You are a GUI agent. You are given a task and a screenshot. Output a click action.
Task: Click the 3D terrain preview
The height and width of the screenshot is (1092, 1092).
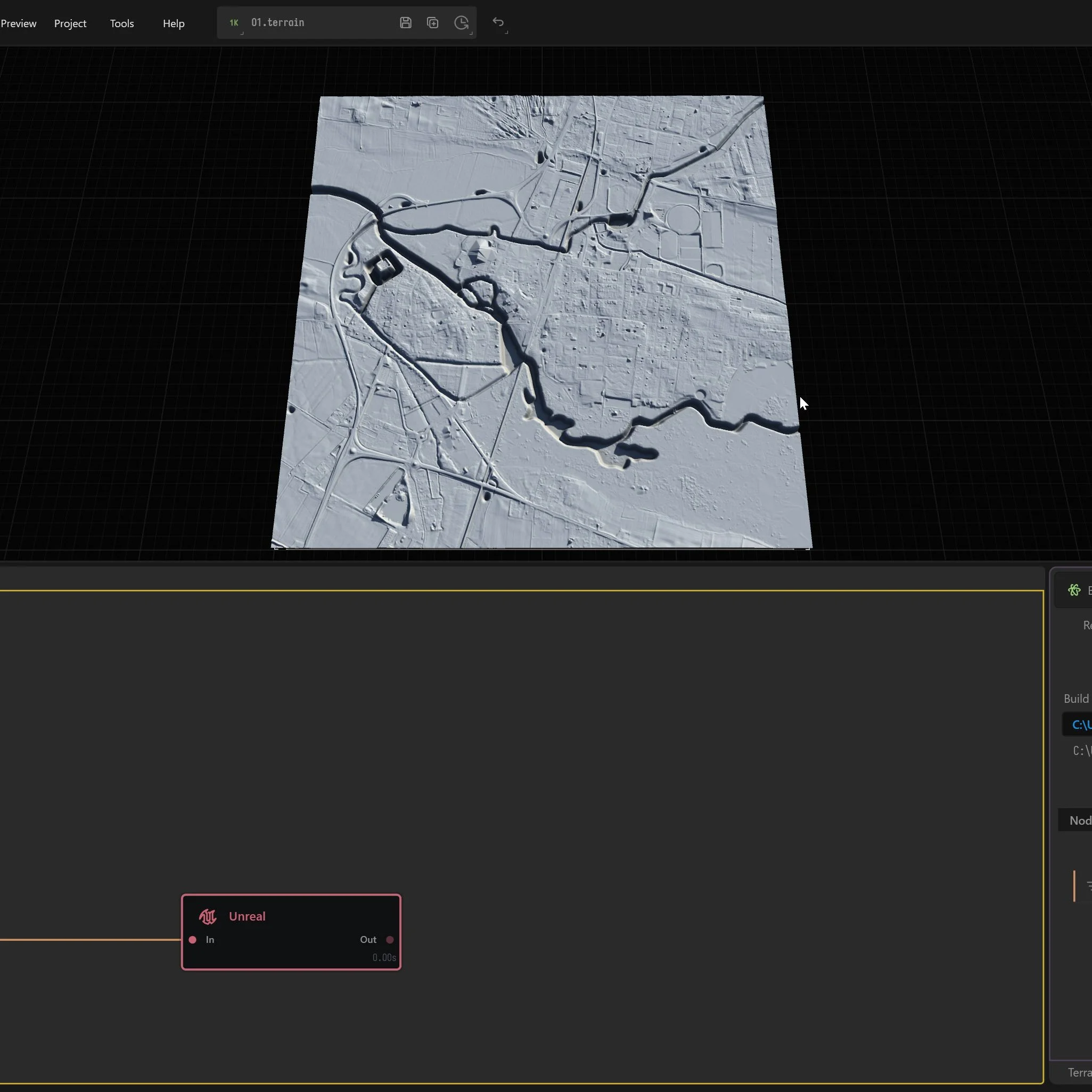541,322
